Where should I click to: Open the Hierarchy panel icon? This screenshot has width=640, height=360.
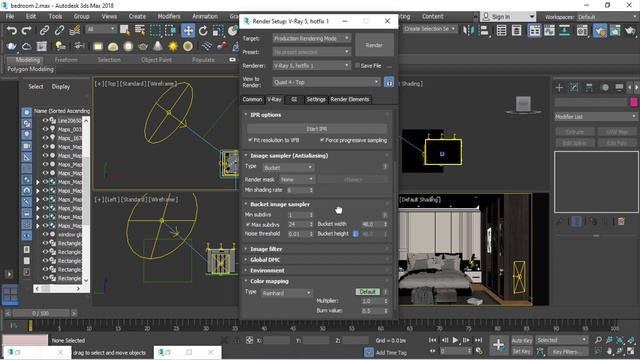tap(589, 87)
